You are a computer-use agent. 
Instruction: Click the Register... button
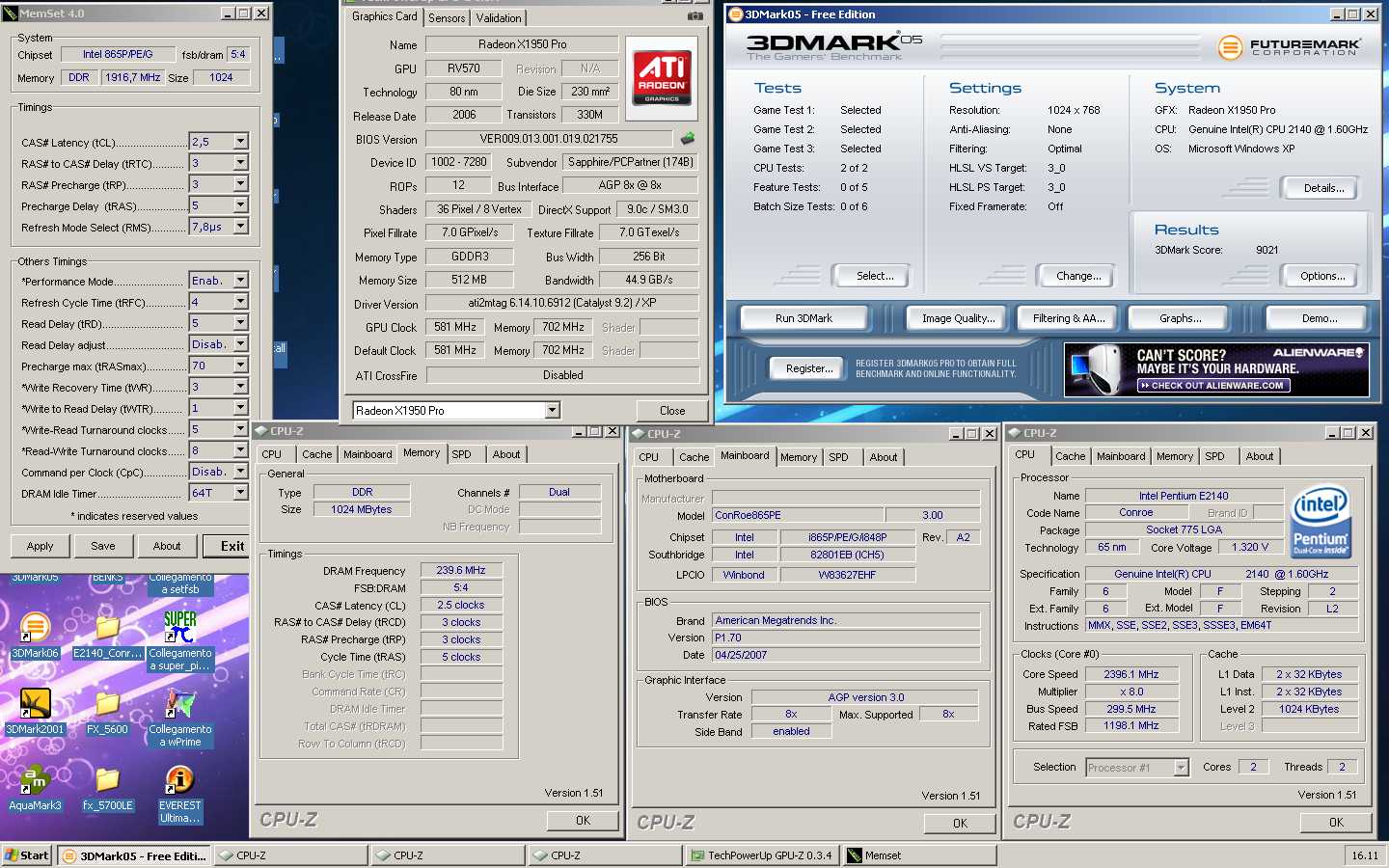point(809,368)
